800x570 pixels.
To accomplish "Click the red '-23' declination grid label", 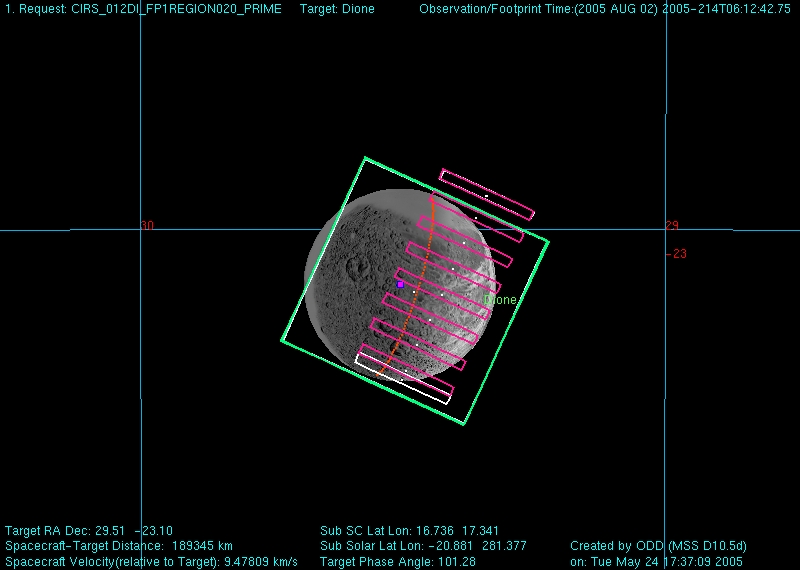I will click(x=677, y=254).
